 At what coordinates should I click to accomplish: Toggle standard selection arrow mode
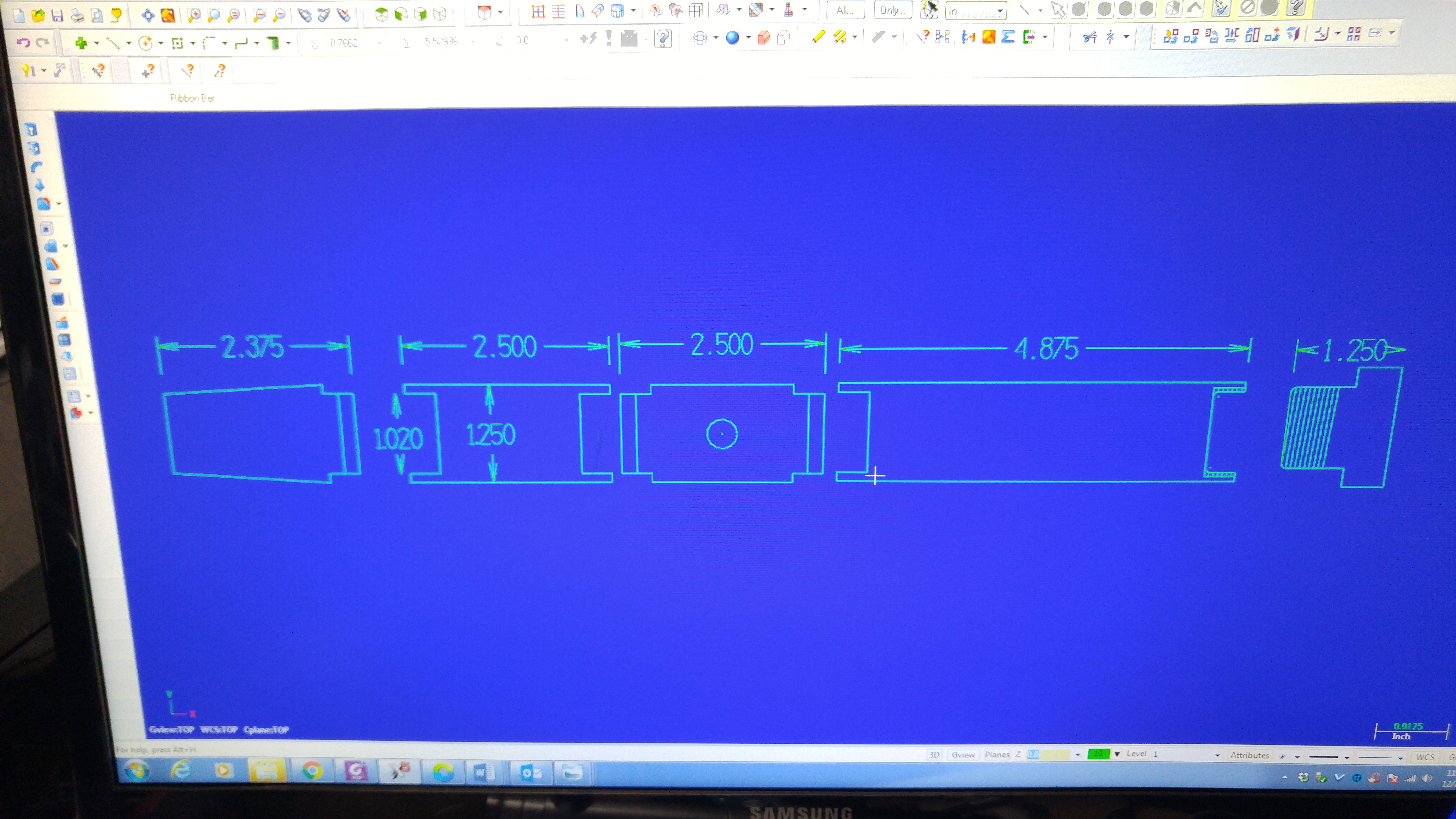click(1057, 10)
